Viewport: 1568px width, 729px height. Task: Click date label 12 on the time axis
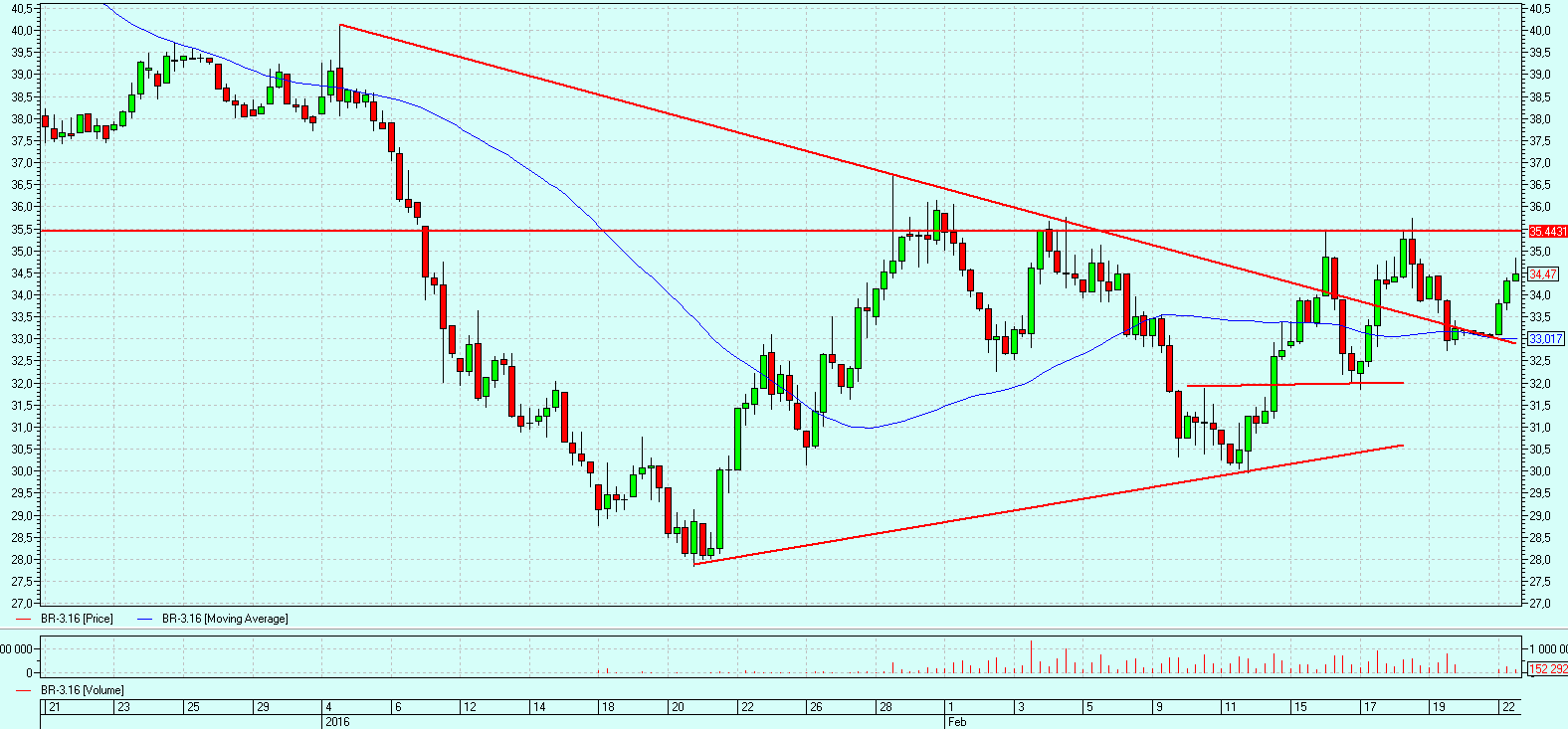[x=470, y=707]
